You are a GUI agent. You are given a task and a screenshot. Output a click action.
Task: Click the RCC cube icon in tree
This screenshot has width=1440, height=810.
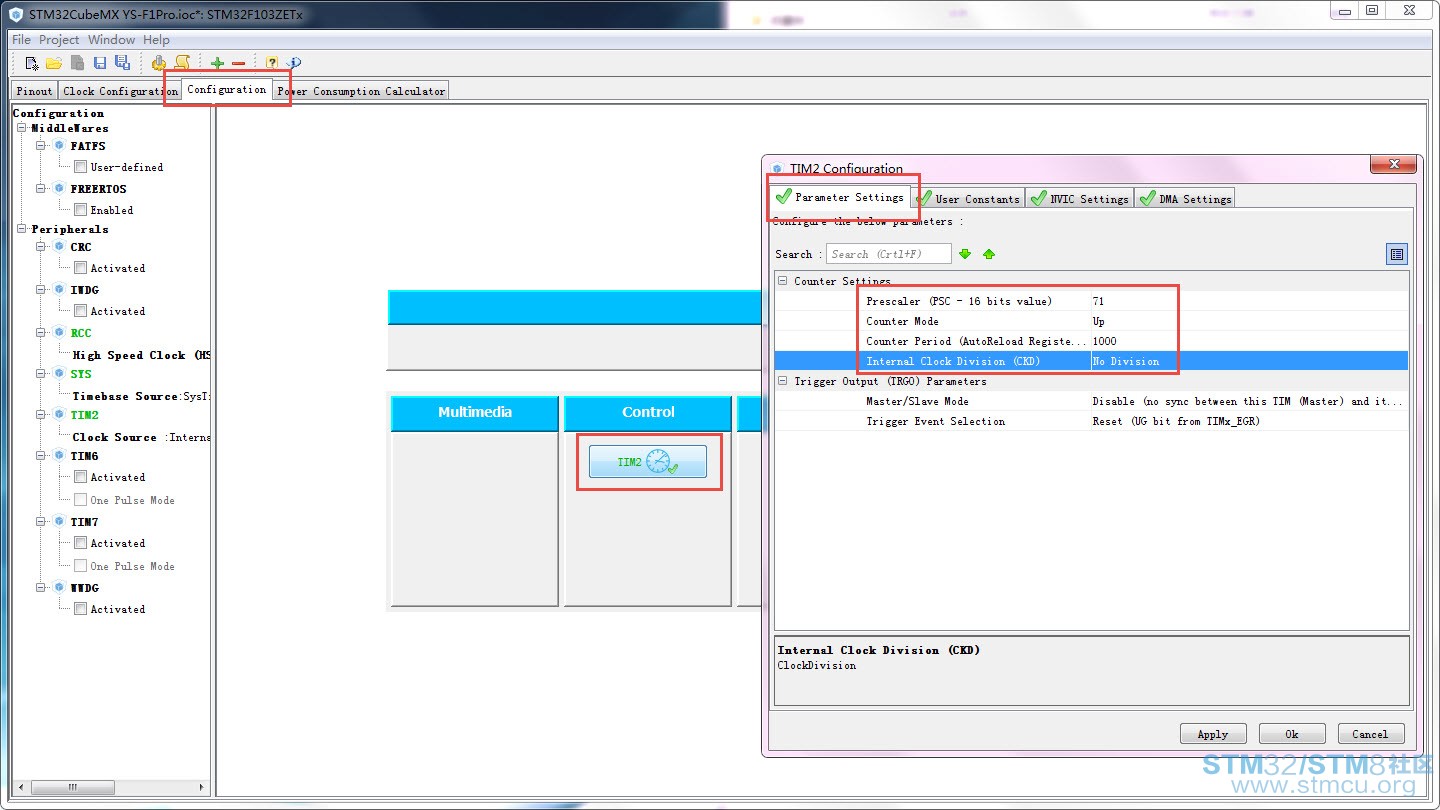tap(59, 333)
